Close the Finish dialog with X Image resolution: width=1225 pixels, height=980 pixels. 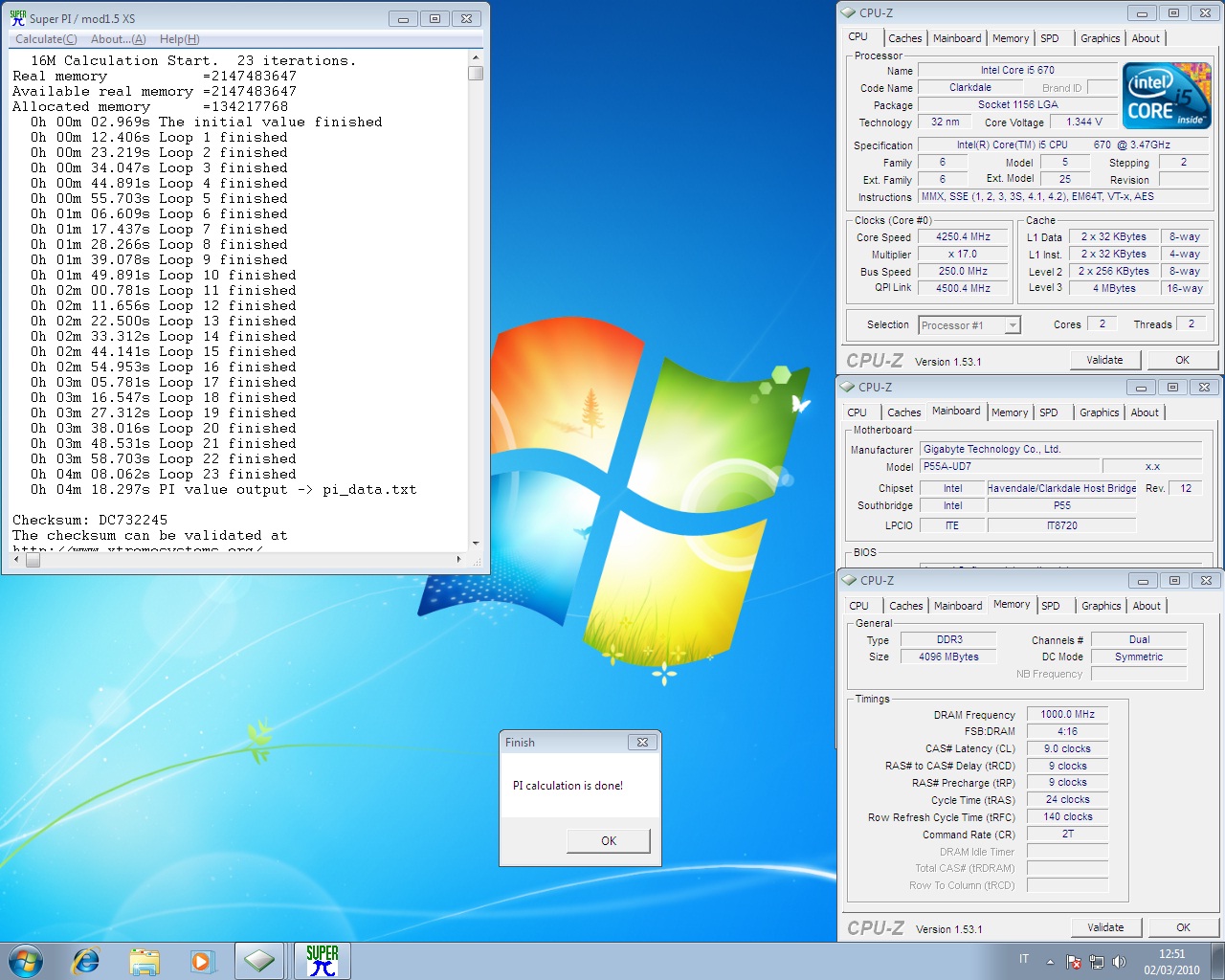[x=642, y=742]
